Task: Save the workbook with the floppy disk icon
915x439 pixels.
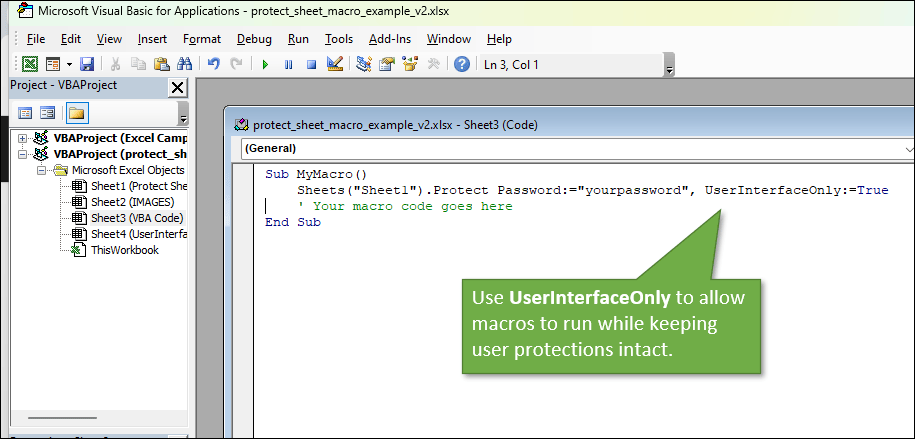Action: [87, 64]
